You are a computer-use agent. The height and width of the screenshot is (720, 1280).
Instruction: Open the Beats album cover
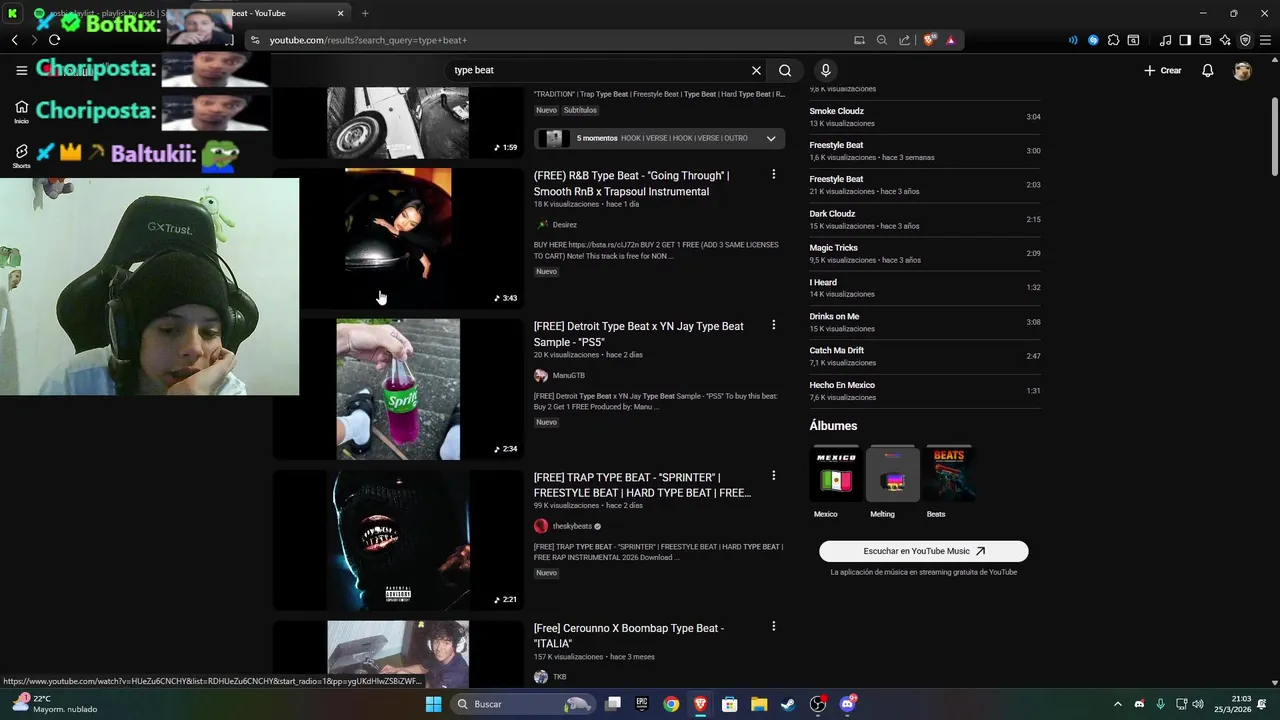949,475
